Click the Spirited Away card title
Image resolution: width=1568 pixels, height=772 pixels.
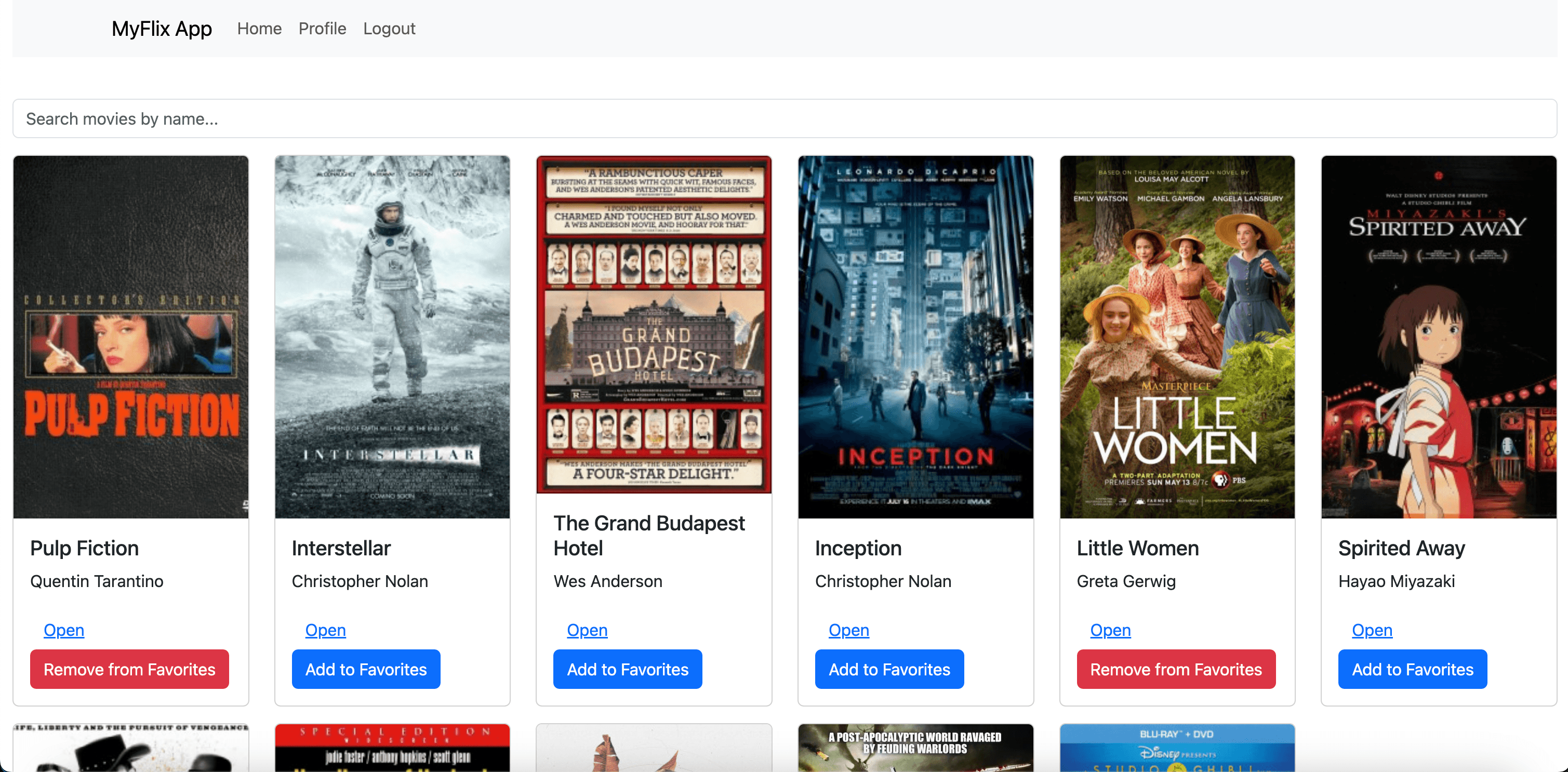click(x=1402, y=548)
